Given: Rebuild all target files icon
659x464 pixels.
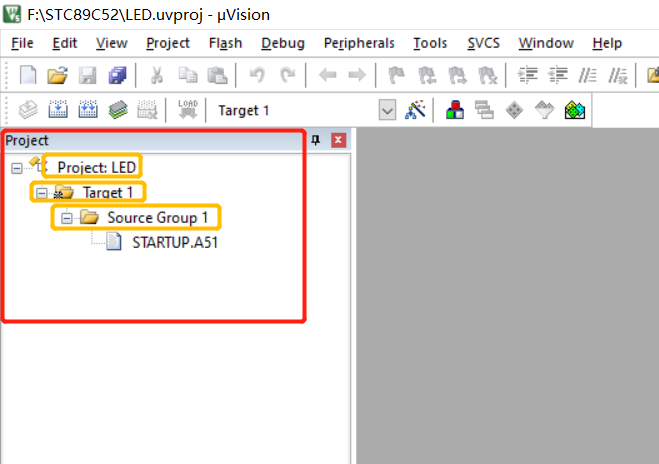Looking at the screenshot, I should tap(88, 110).
